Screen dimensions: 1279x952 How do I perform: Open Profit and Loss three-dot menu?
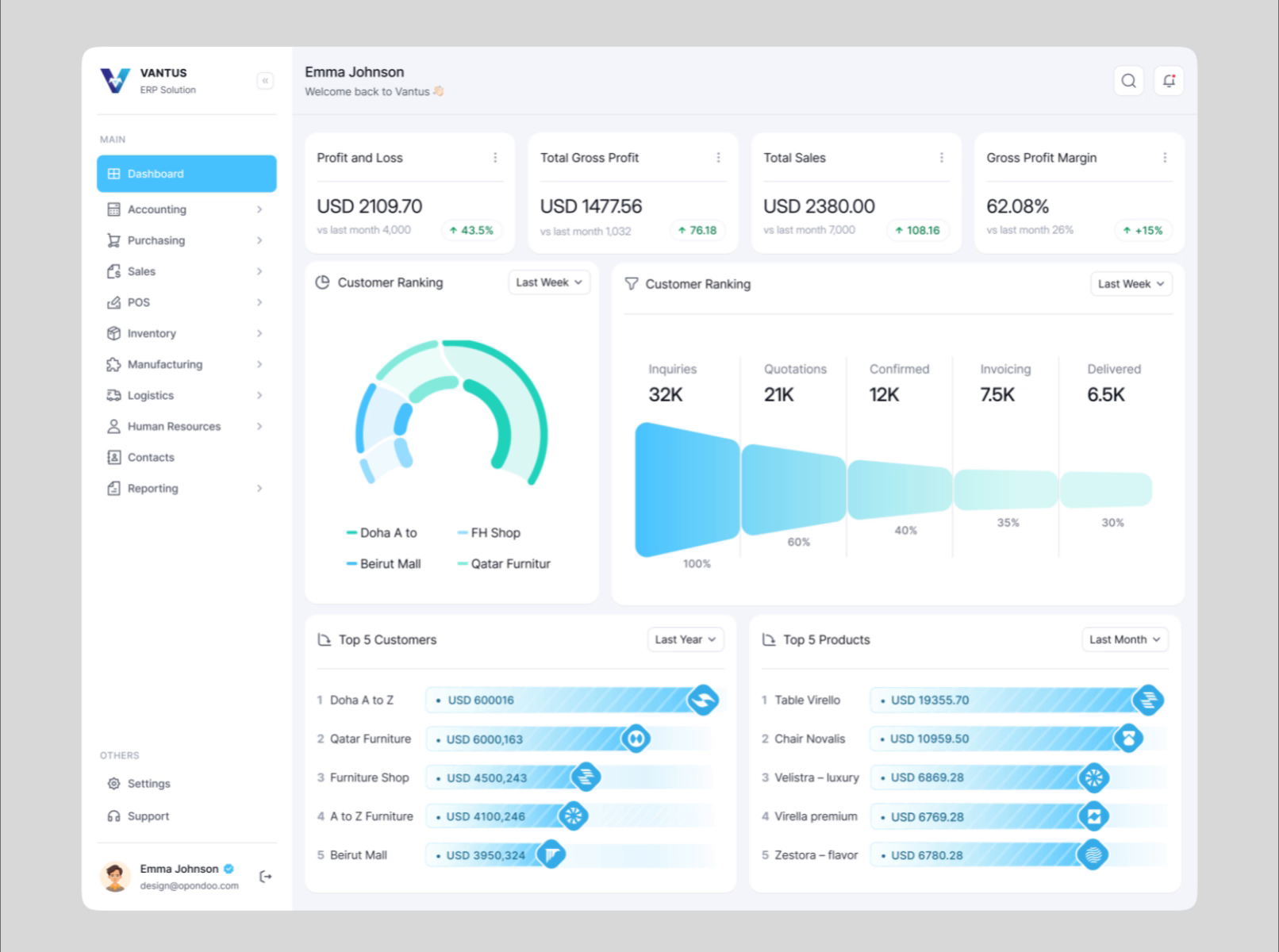495,158
